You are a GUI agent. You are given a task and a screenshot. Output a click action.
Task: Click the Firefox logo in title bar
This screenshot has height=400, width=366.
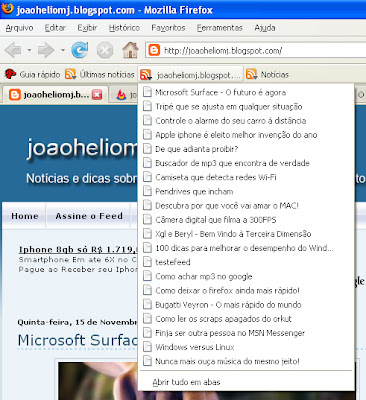(x=8, y=8)
